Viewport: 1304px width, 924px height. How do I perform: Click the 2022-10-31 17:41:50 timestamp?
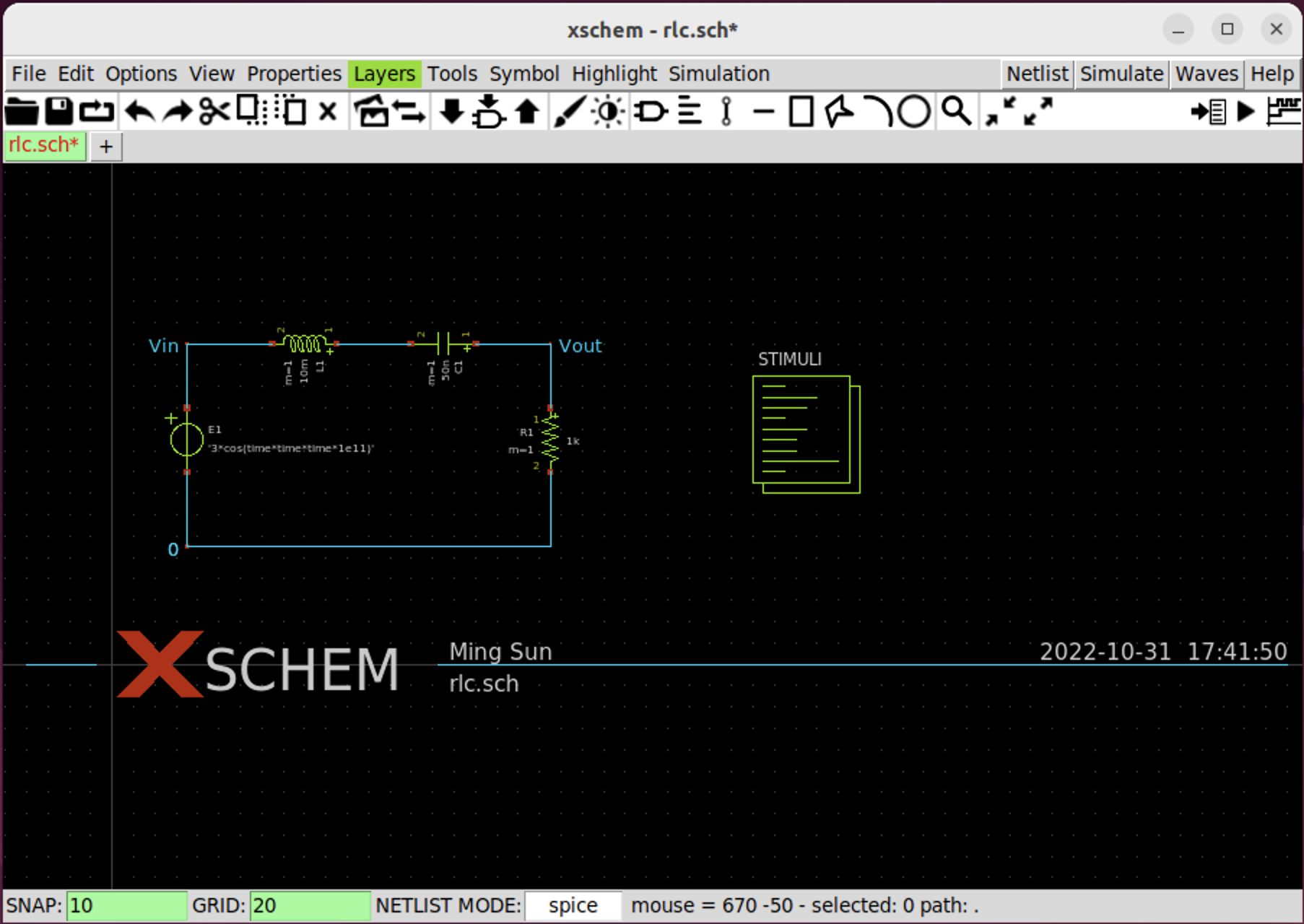pos(1163,651)
